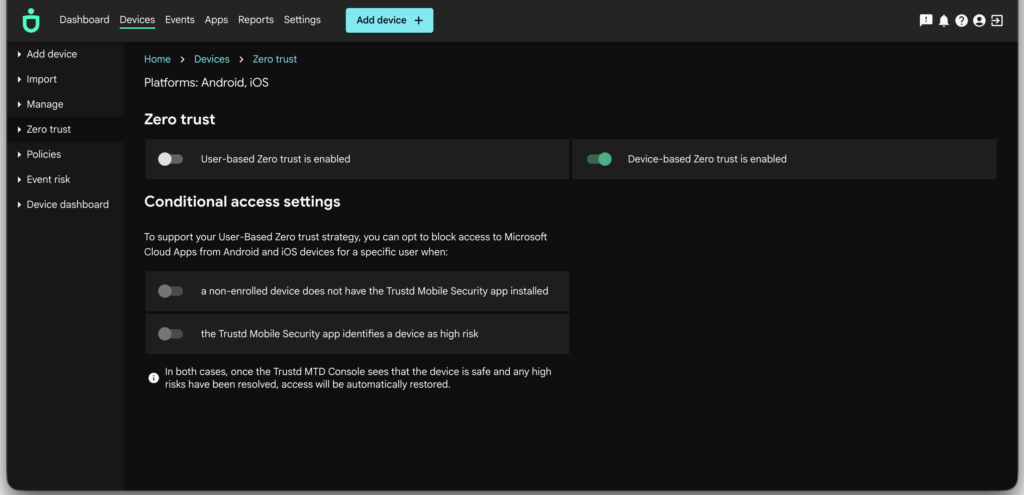1024x495 pixels.
Task: Open the notifications bell
Action: pyautogui.click(x=944, y=20)
